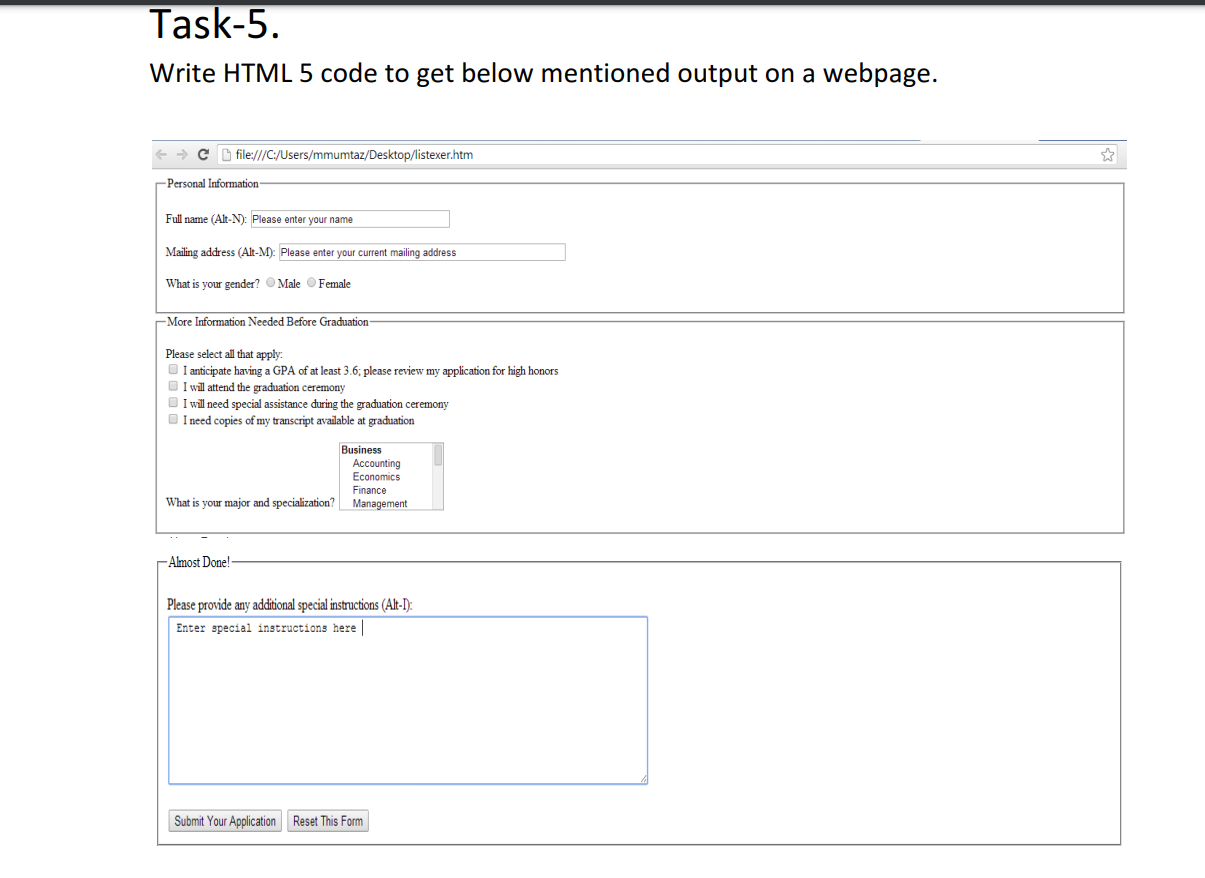The image size is (1205, 878).
Task: Click the browser back navigation arrow
Action: pyautogui.click(x=161, y=154)
